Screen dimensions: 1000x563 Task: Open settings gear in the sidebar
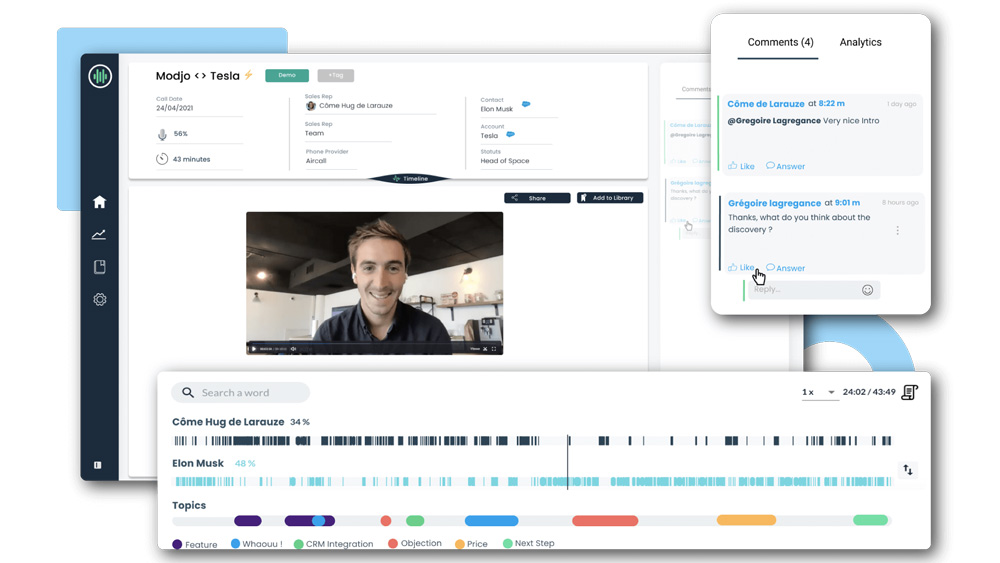pos(99,299)
